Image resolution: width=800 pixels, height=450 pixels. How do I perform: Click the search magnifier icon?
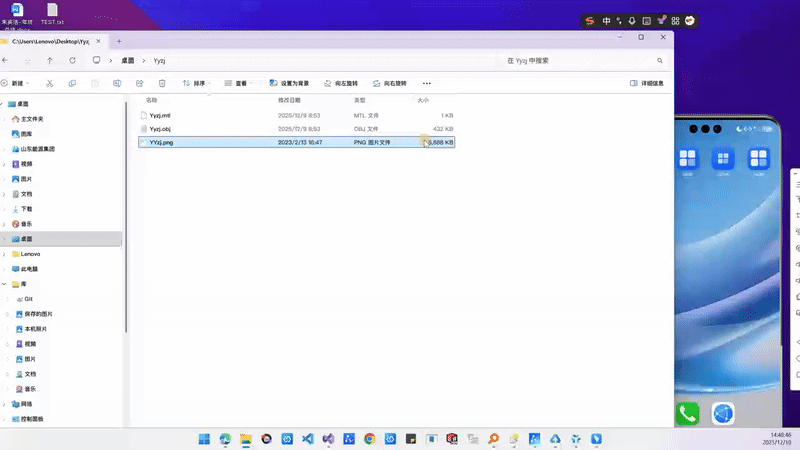point(660,61)
